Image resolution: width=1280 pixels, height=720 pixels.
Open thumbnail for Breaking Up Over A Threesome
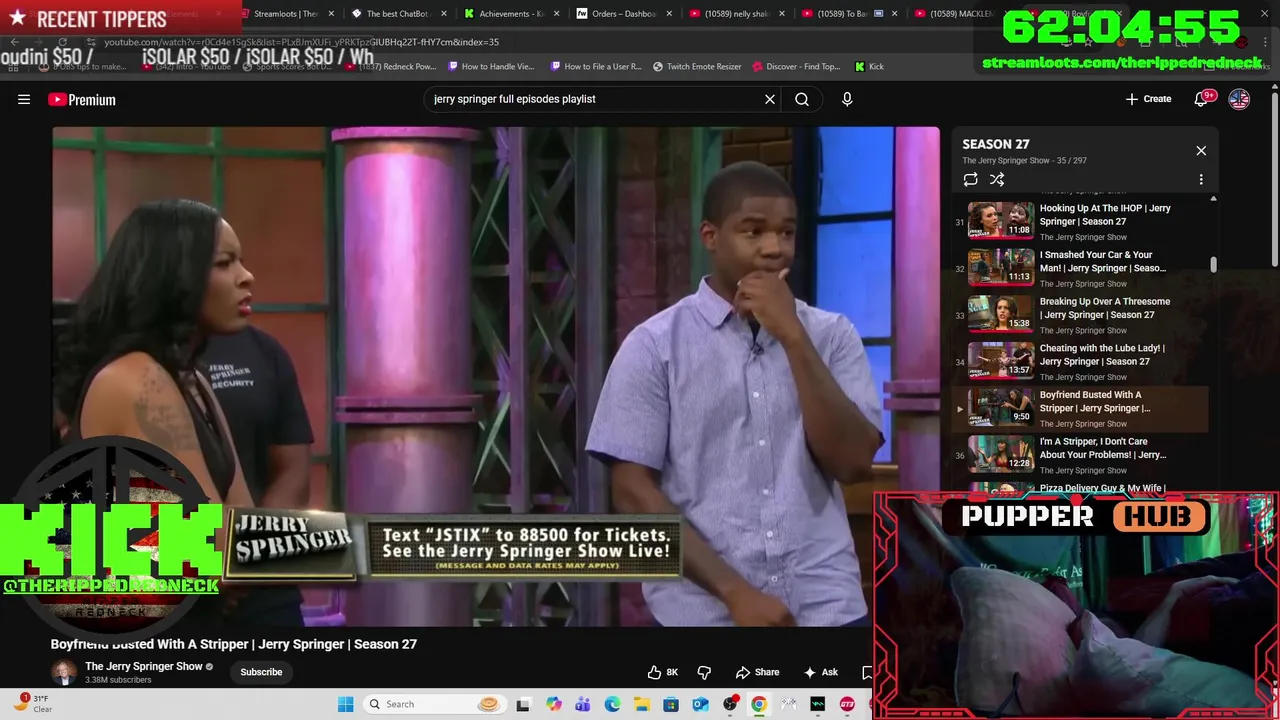[1001, 314]
